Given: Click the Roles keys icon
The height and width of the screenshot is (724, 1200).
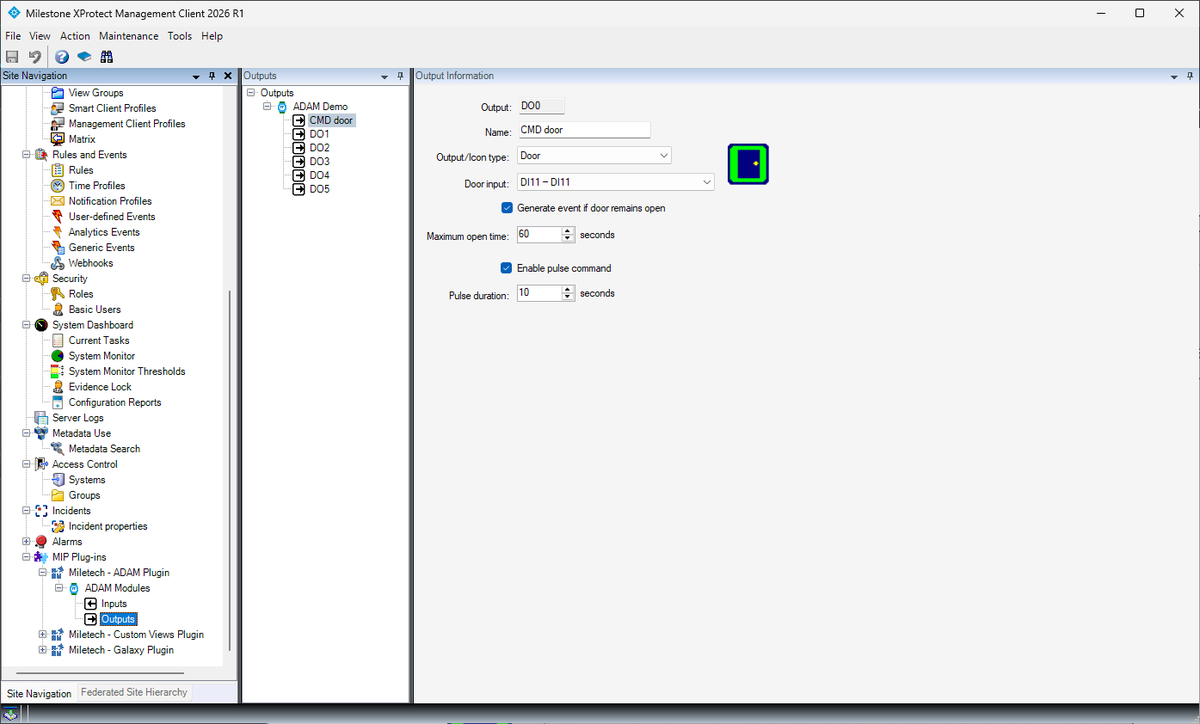Looking at the screenshot, I should point(57,294).
